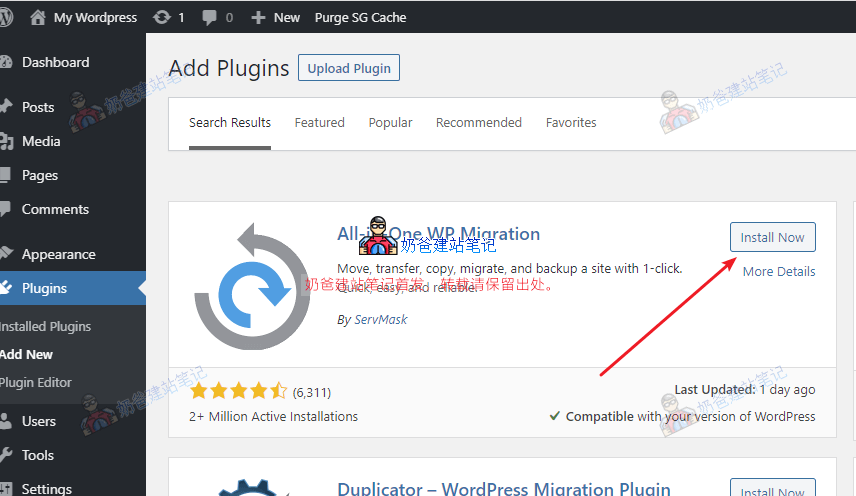
Task: Open the ServMask author link
Action: (x=381, y=319)
